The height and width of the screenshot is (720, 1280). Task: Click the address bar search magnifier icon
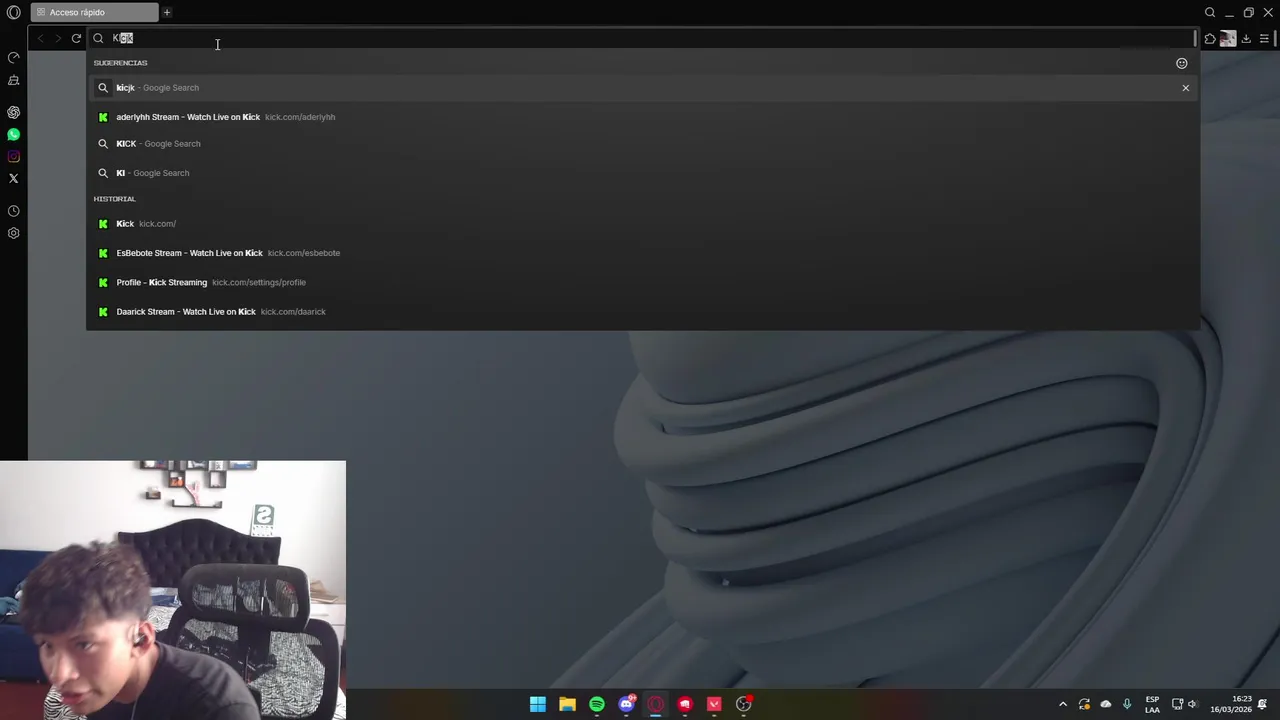[x=98, y=38]
